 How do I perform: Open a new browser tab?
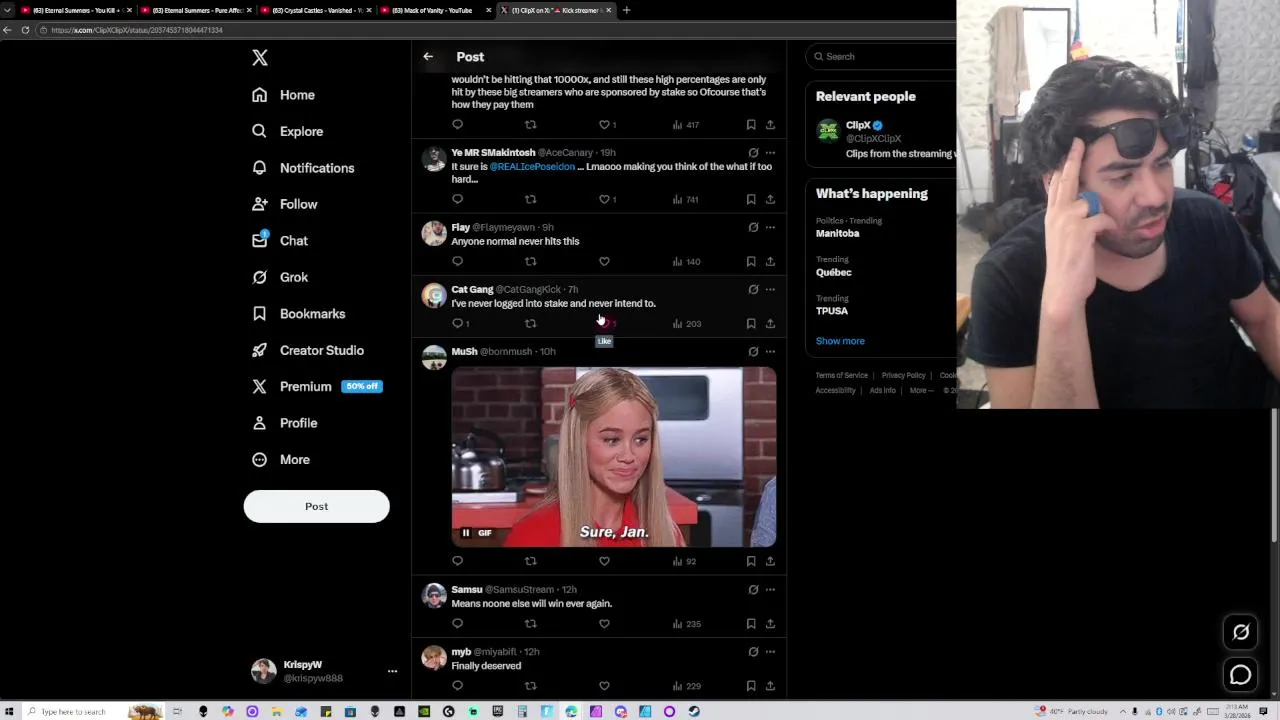626,10
